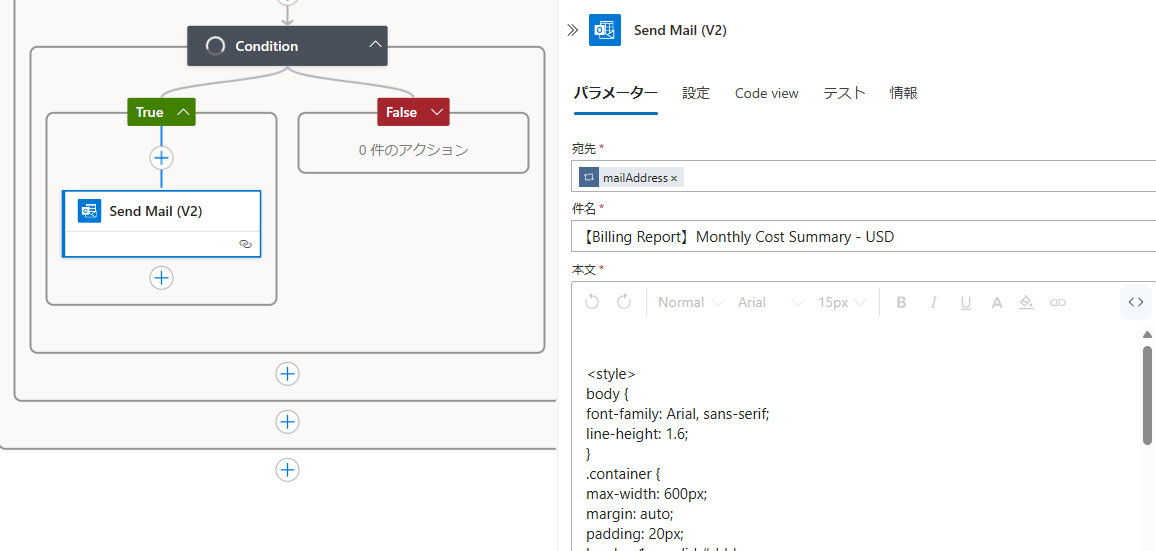Click the 'font-family: Arial, sans-serif;' line
Viewport: 1156px width, 551px height.
[678, 414]
